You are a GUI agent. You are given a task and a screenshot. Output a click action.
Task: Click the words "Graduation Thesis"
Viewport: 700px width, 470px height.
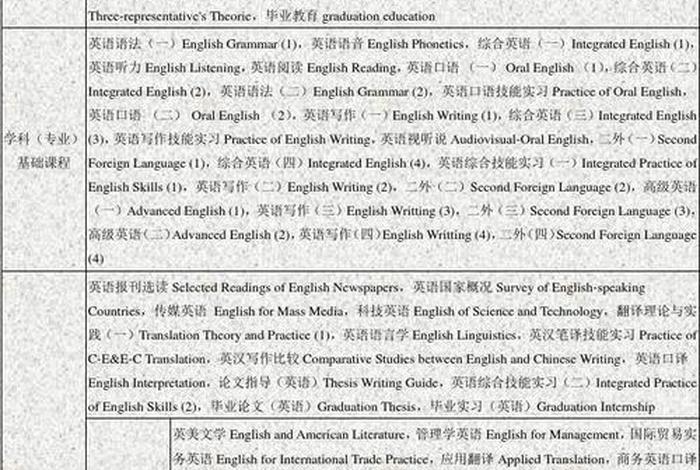click(x=367, y=407)
